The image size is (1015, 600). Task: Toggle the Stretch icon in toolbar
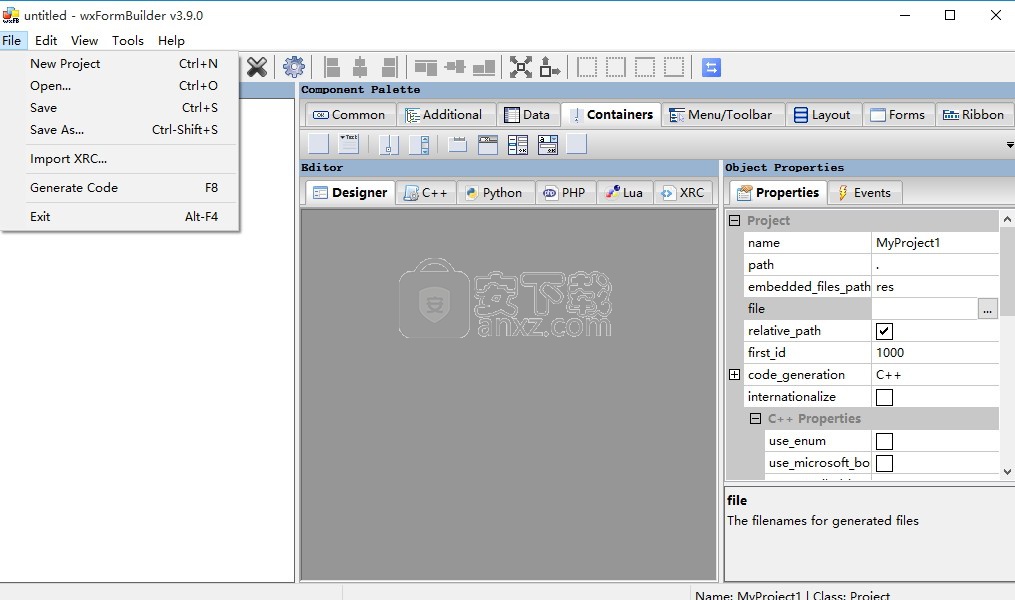tap(550, 67)
